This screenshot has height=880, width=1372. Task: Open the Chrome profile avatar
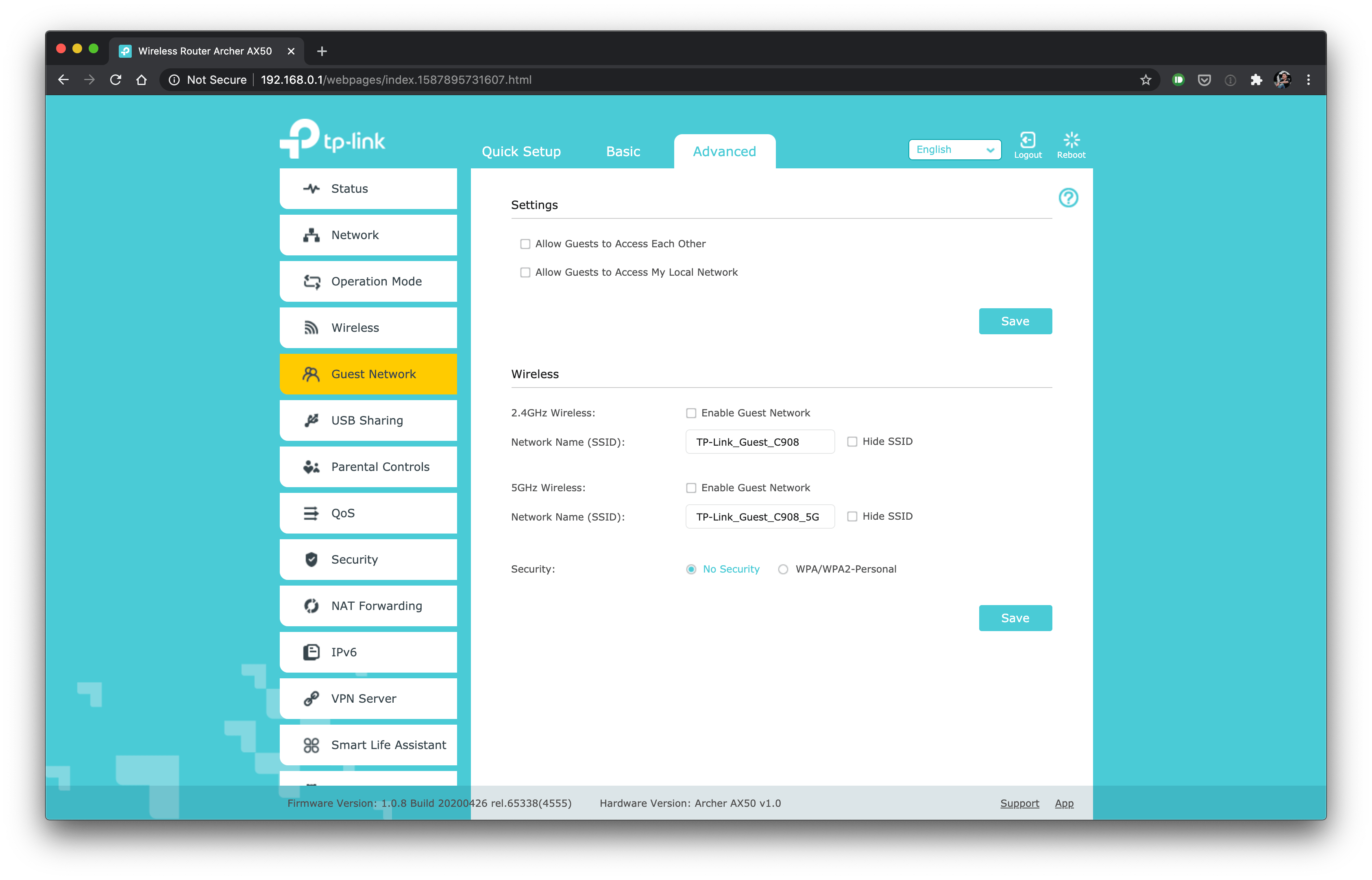(x=1282, y=80)
